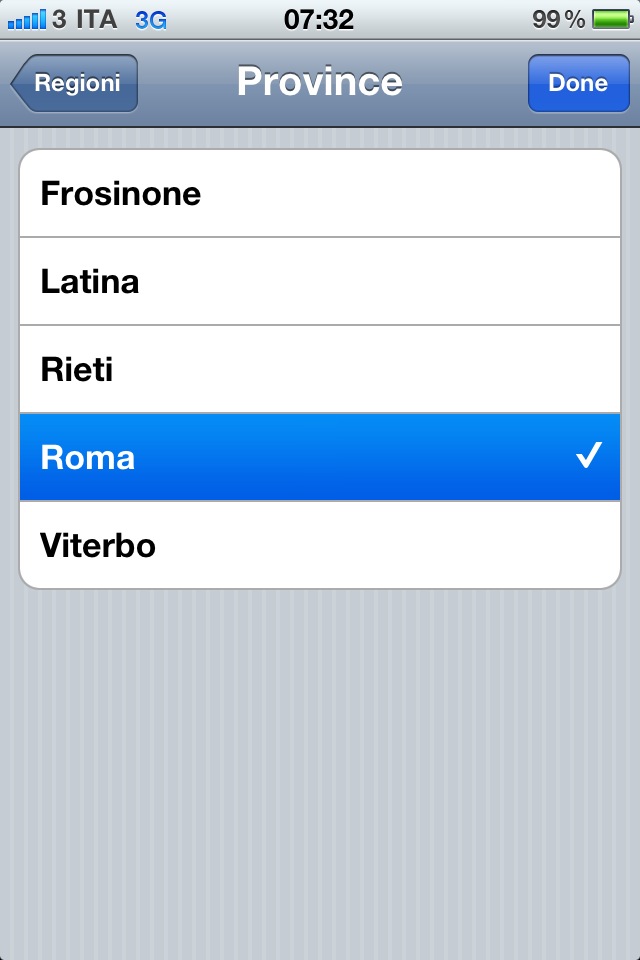Tap the Province navigation title

pos(320,81)
